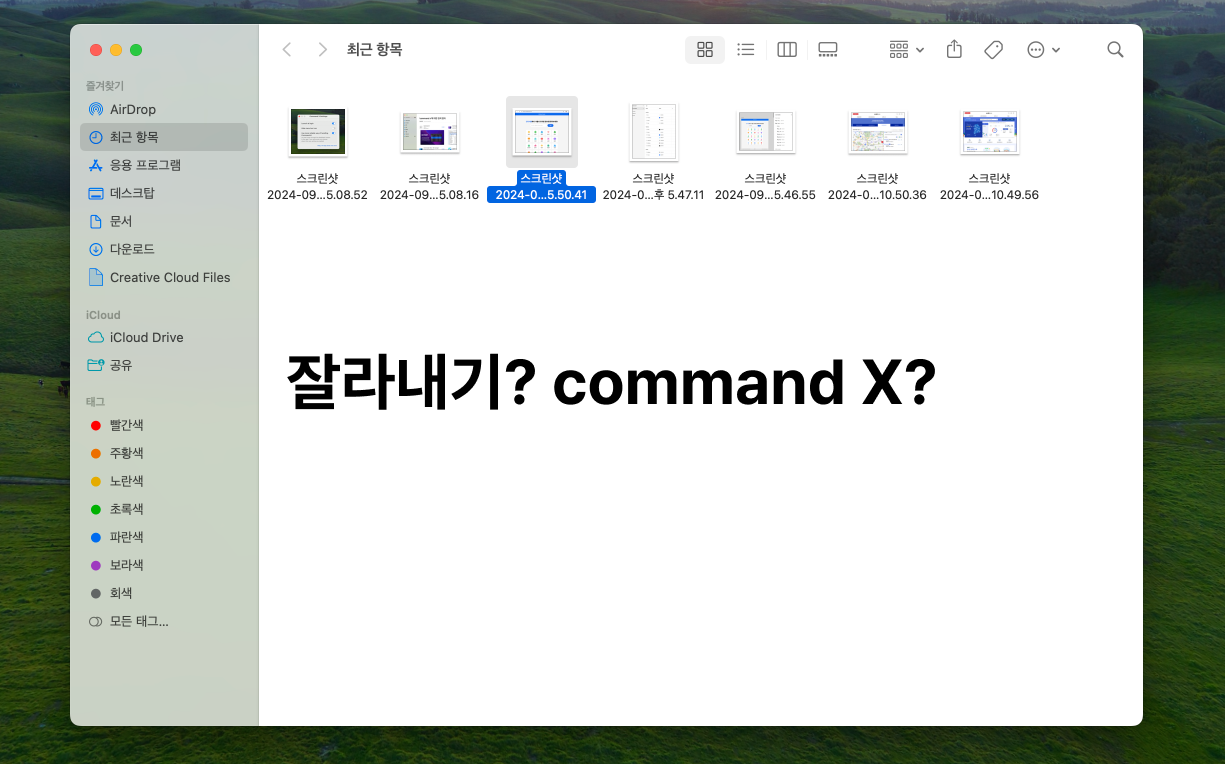Viewport: 1225px width, 764px height.
Task: Select screenshot thumbnail ending 5.08.16
Action: (430, 132)
